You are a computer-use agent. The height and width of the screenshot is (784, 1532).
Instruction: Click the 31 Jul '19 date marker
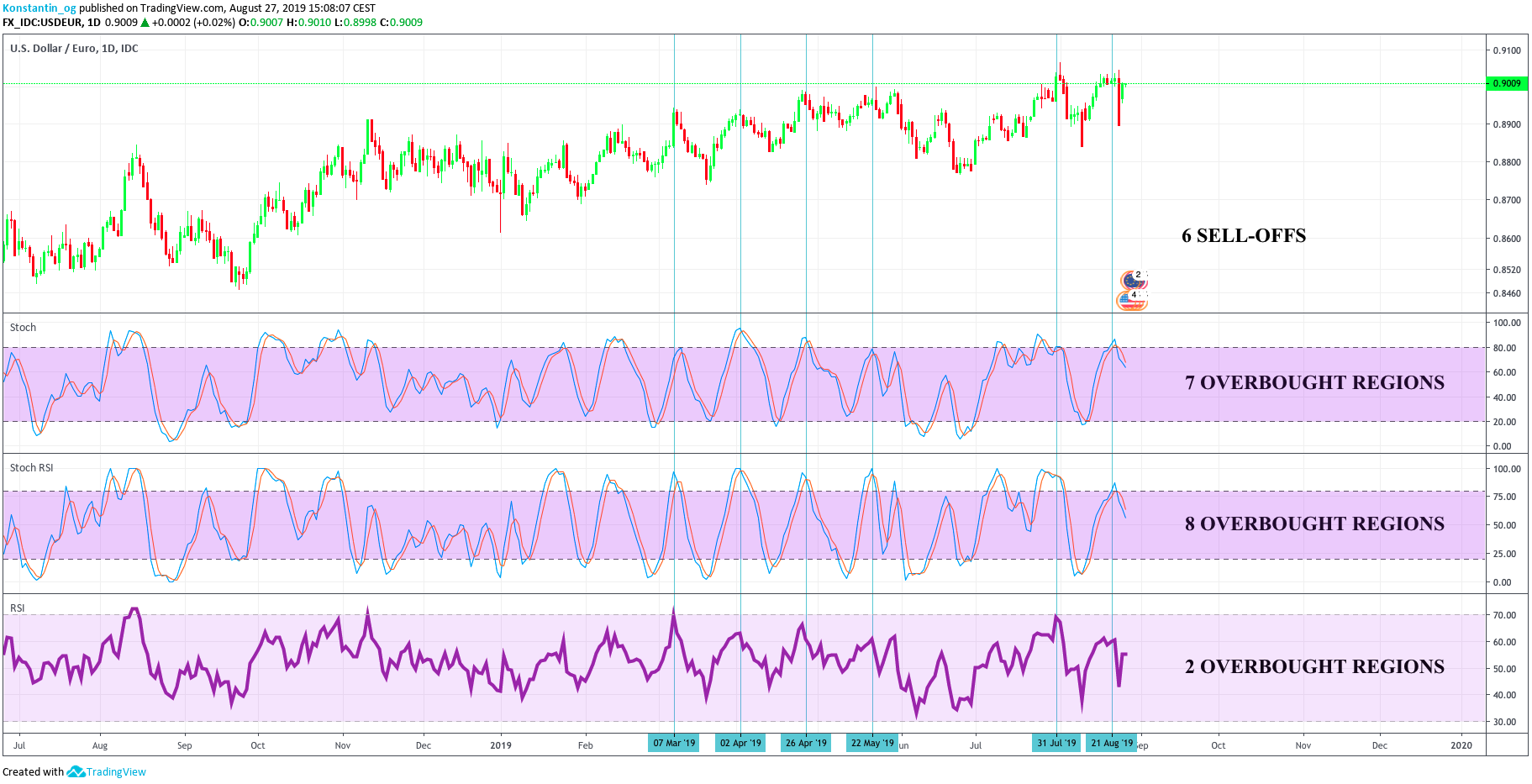1056,743
